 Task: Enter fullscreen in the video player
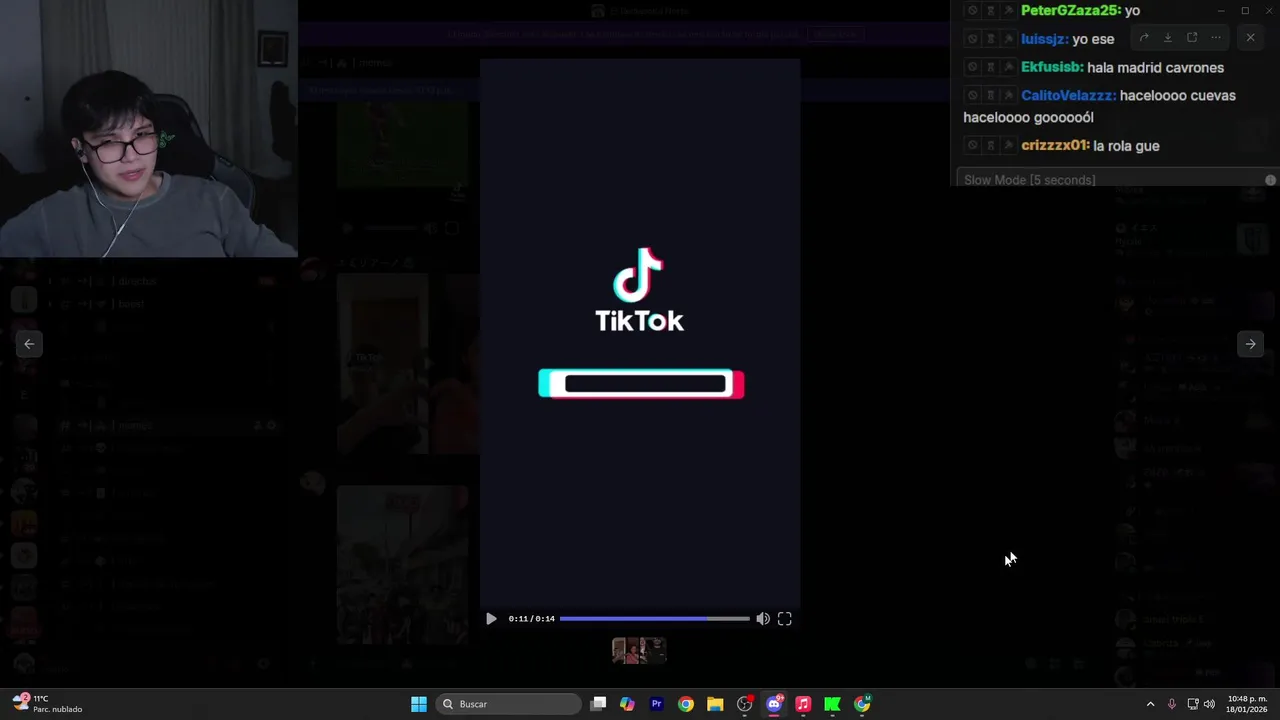click(785, 619)
